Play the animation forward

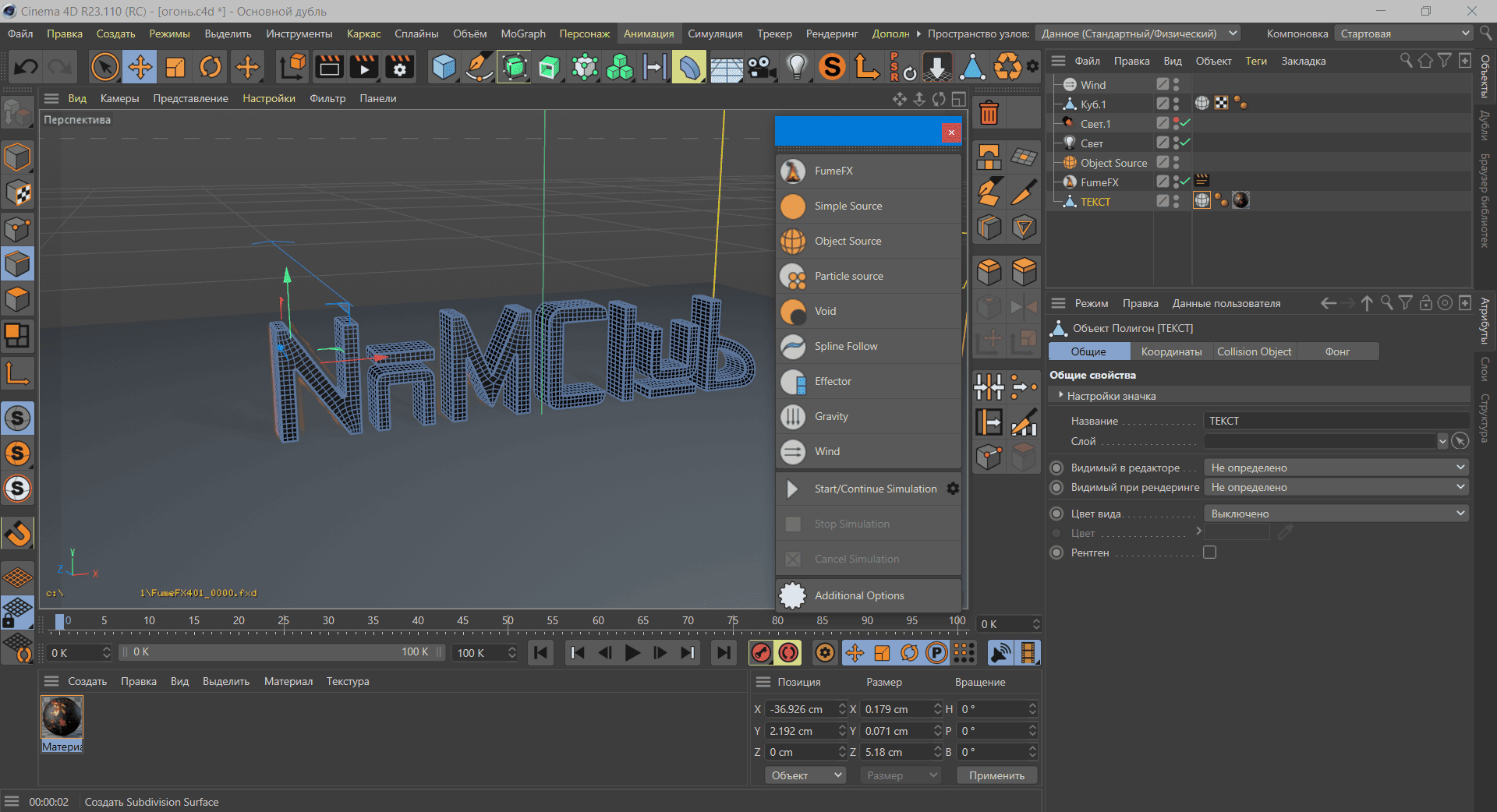pyautogui.click(x=632, y=652)
